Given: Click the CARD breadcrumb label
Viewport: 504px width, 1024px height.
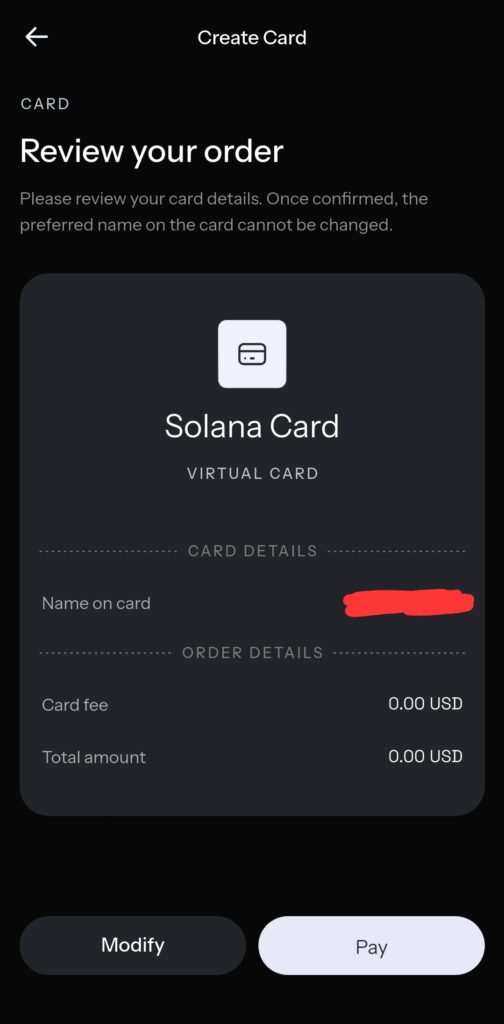Looking at the screenshot, I should click(x=45, y=104).
